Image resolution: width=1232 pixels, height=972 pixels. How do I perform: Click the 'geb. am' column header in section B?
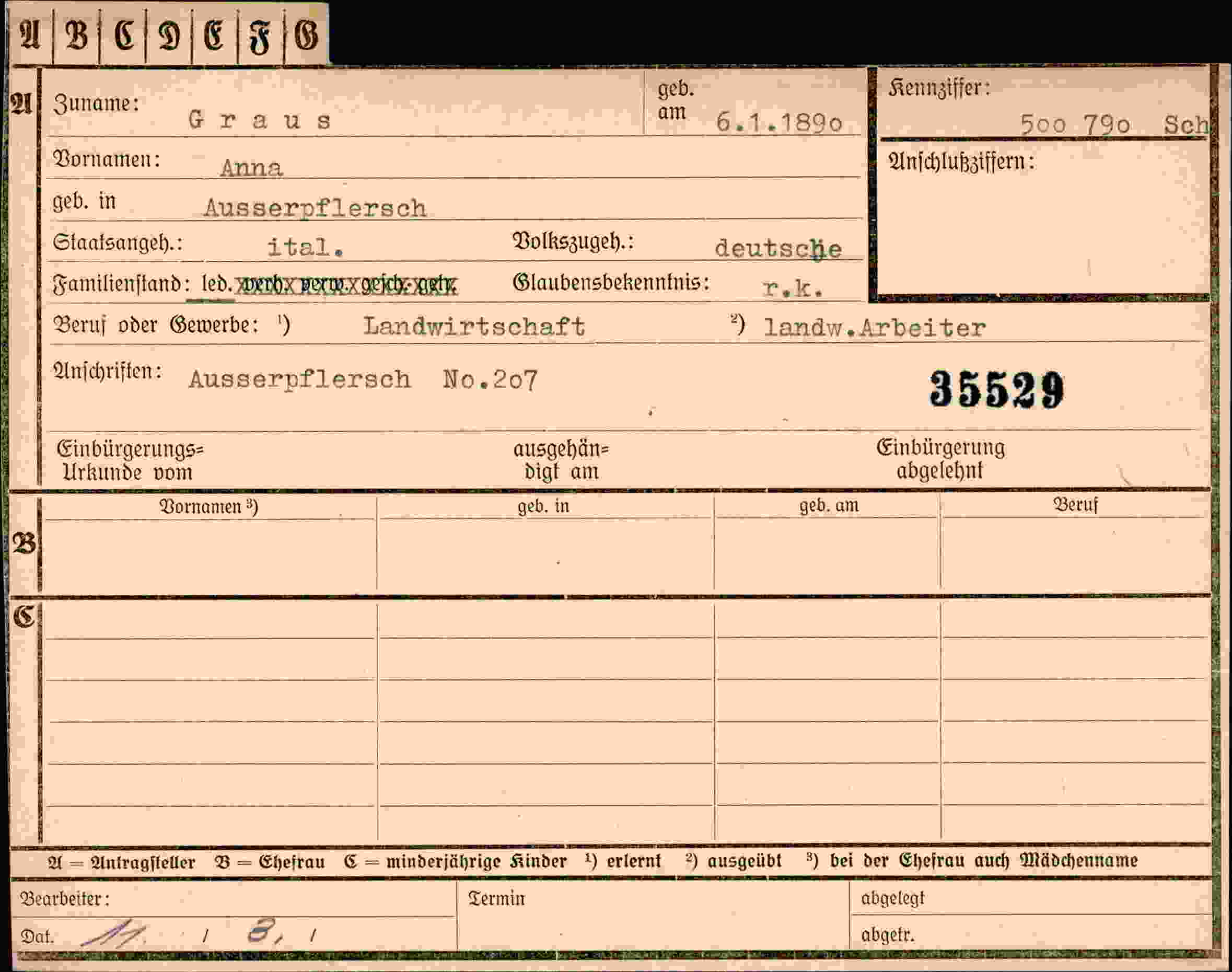coord(829,505)
